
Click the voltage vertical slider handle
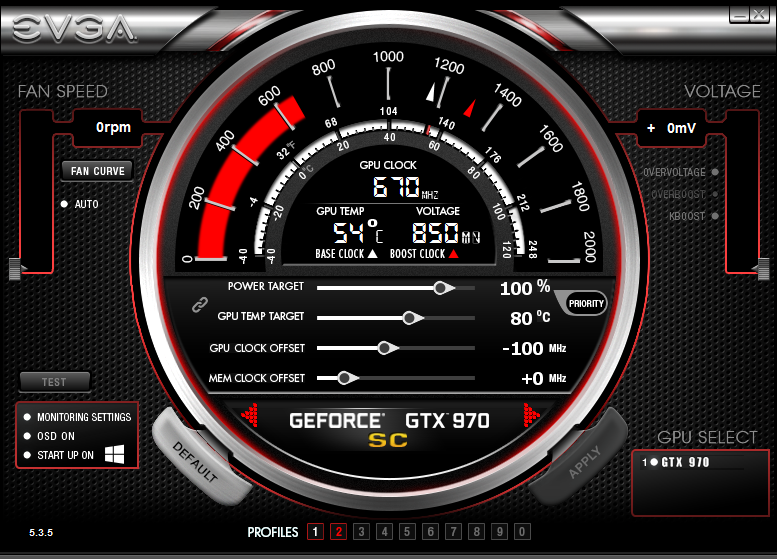[762, 269]
